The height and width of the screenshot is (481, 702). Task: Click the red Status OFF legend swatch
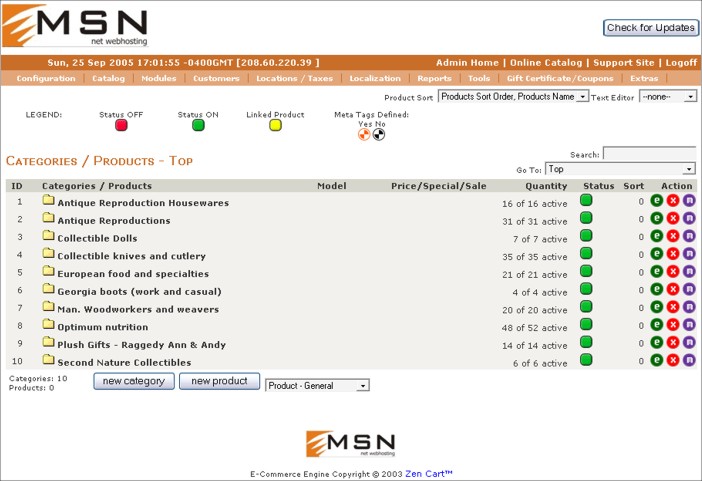click(x=121, y=125)
